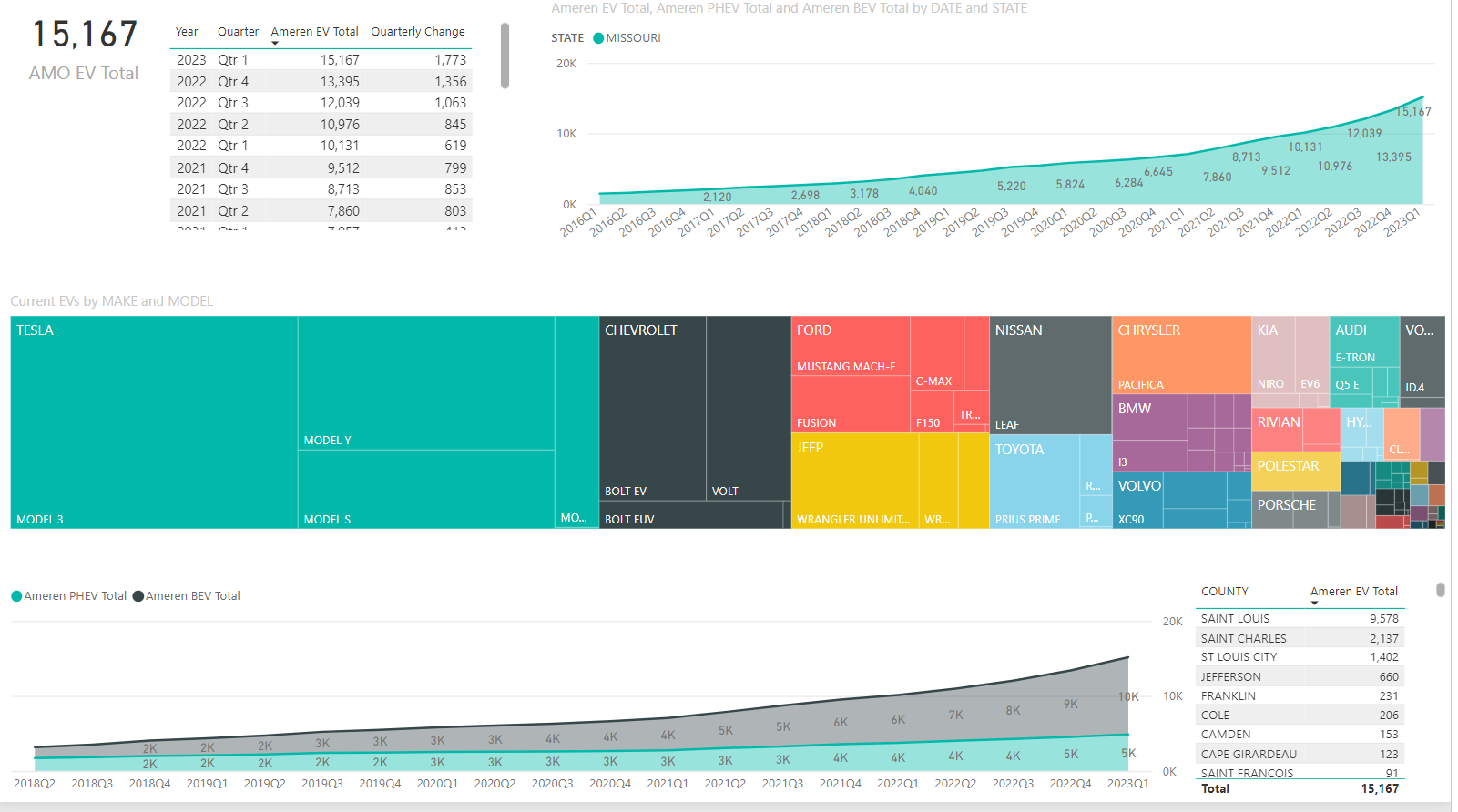The image size is (1458, 812).
Task: Sort the quarterly table by Year header
Action: 187,32
